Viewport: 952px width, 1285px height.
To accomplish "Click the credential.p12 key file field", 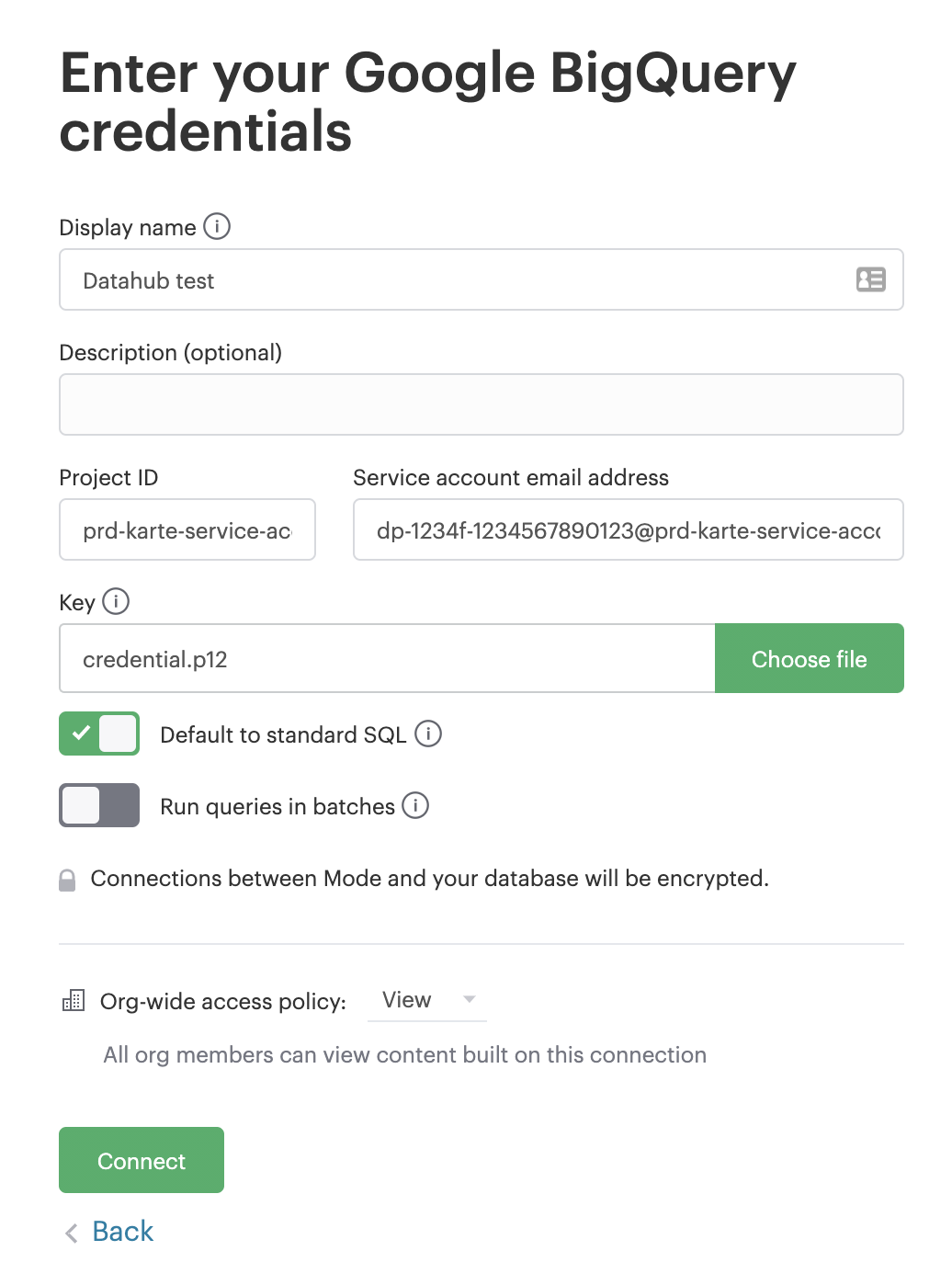I will [x=387, y=658].
